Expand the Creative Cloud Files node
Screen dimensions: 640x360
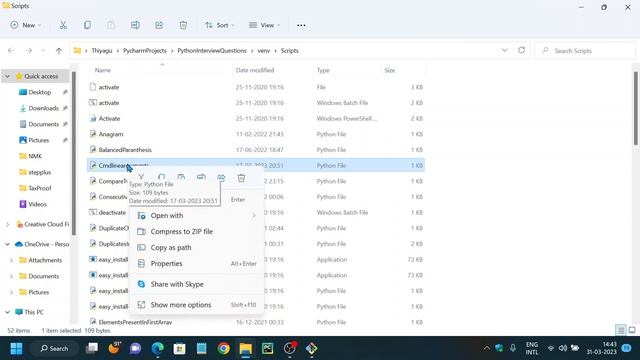(7, 224)
